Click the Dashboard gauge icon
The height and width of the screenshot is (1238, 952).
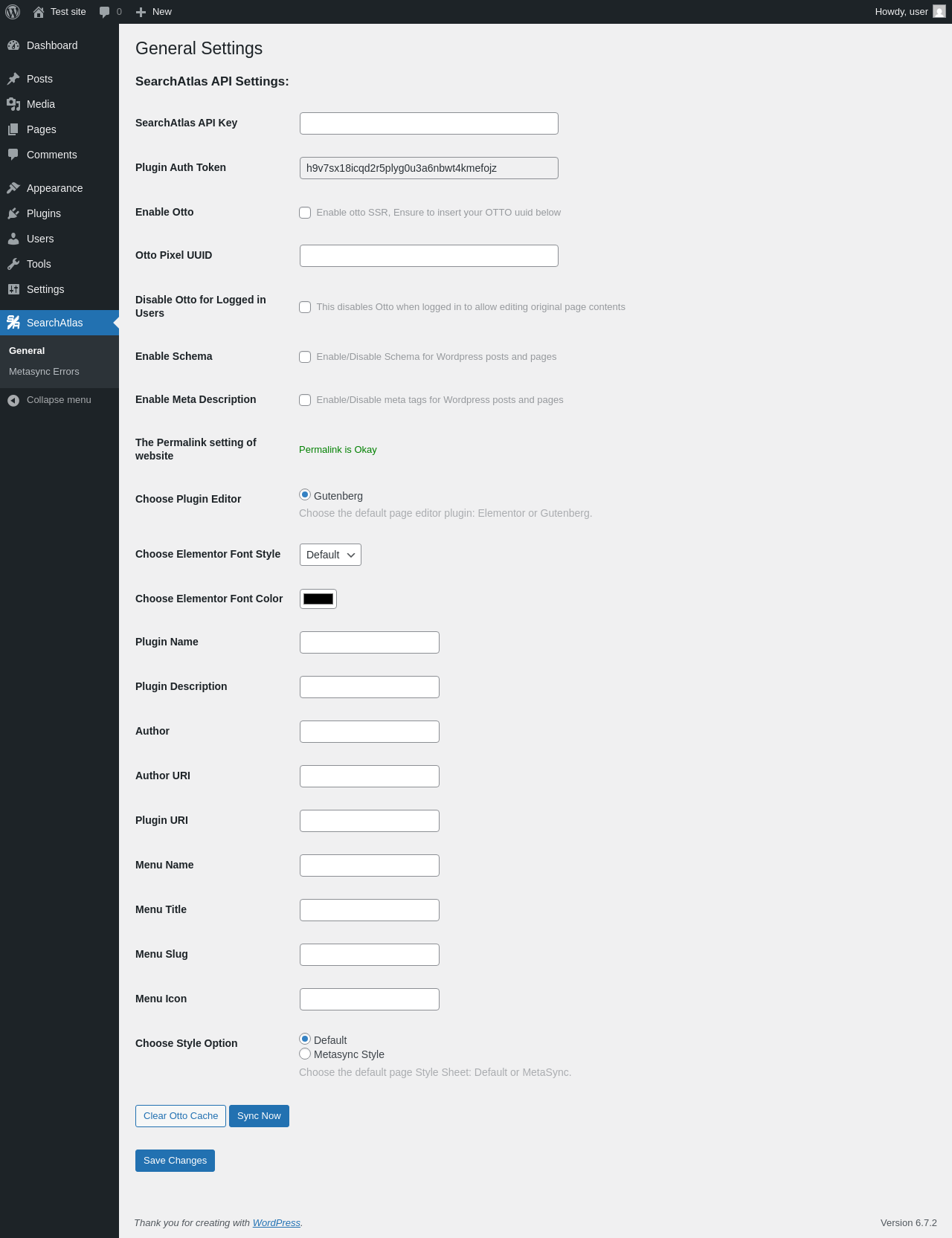click(13, 45)
